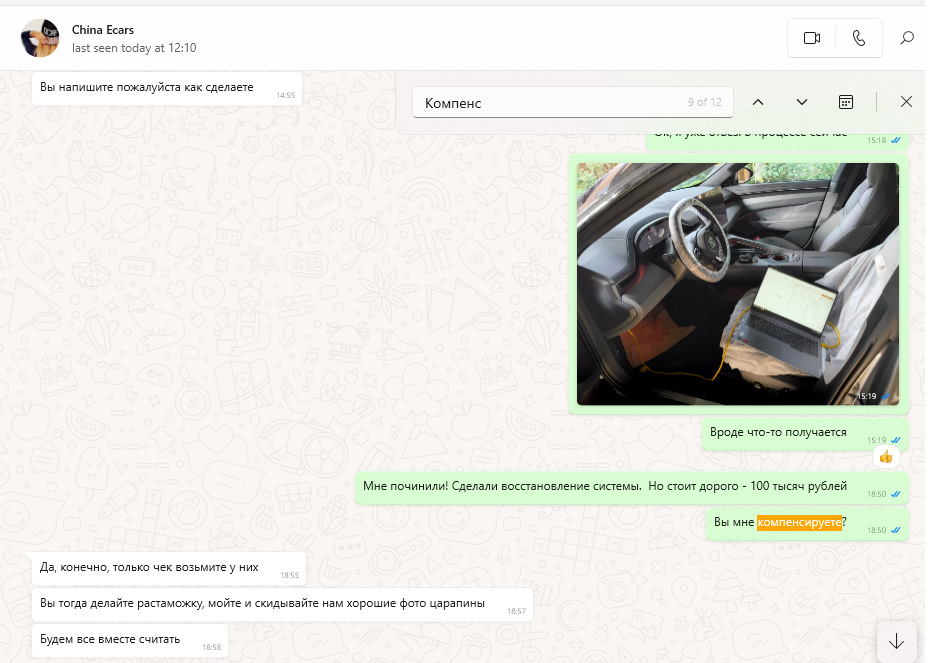Click the Компенс search input field
This screenshot has width=931, height=663.
572,103
